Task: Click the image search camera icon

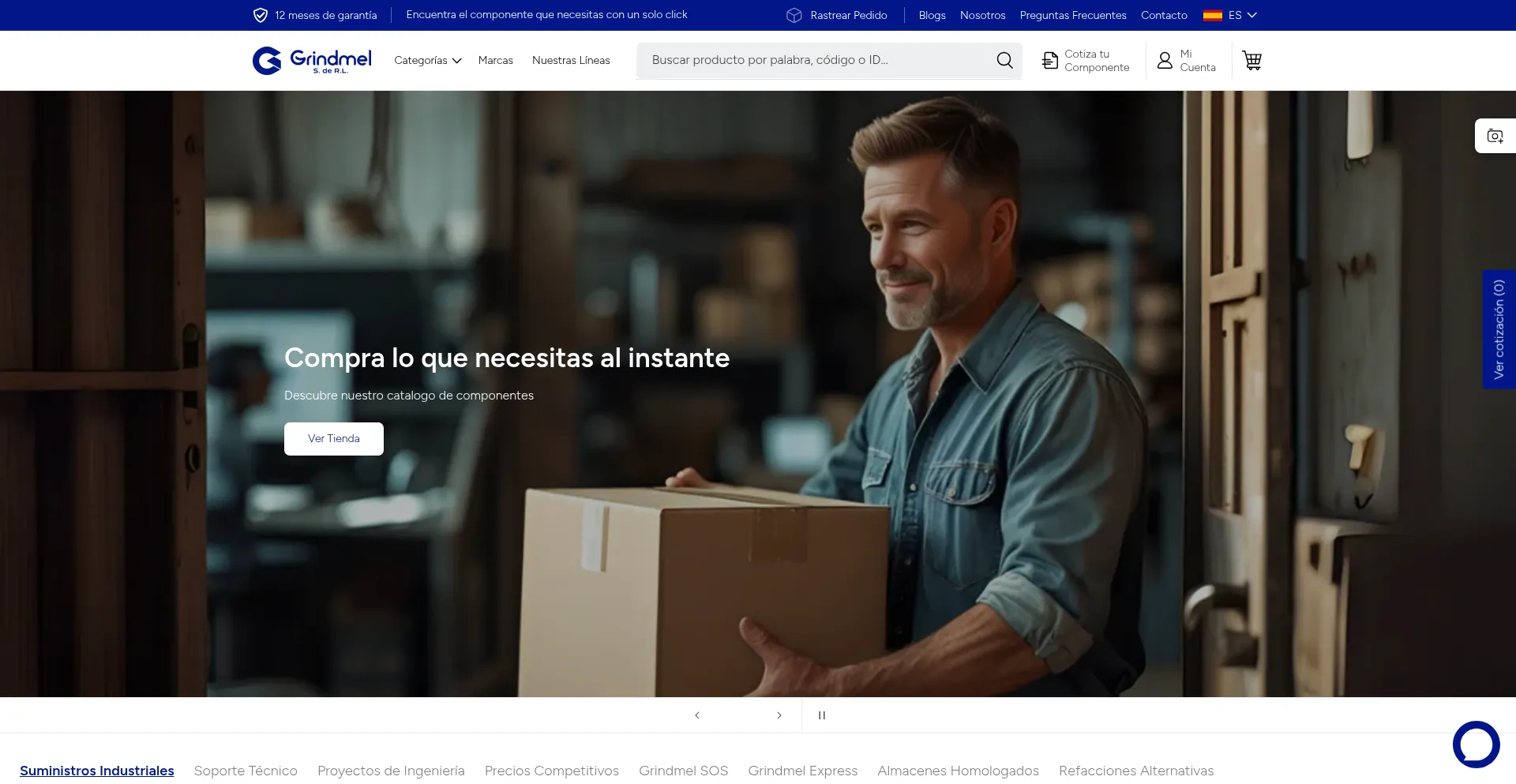Action: click(x=1495, y=136)
